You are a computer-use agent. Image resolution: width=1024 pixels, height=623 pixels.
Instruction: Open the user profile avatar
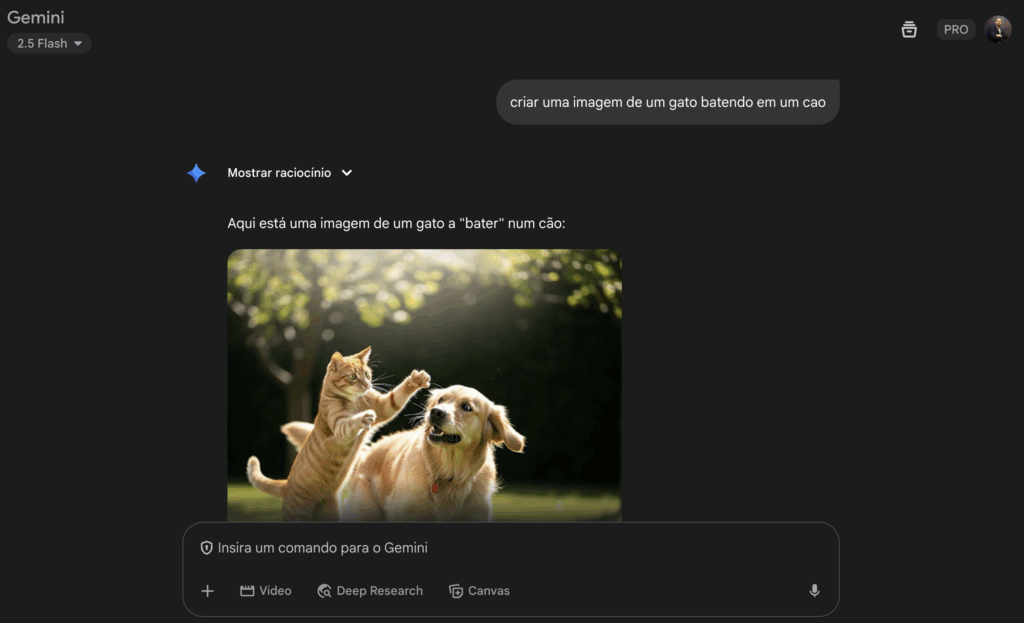click(x=997, y=29)
